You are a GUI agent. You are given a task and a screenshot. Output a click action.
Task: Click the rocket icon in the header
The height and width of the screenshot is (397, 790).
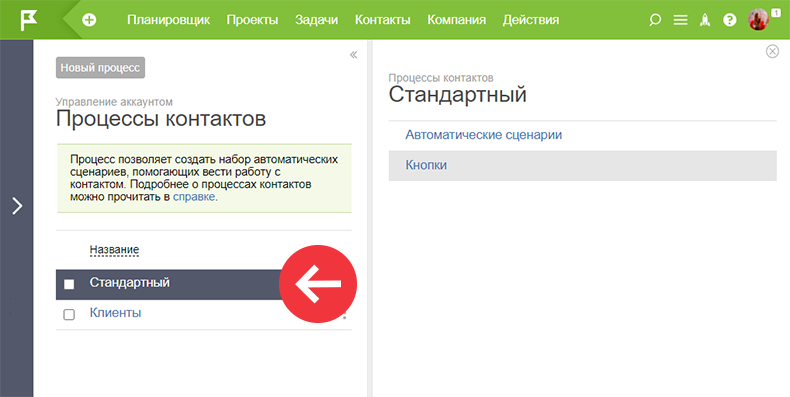click(x=705, y=20)
